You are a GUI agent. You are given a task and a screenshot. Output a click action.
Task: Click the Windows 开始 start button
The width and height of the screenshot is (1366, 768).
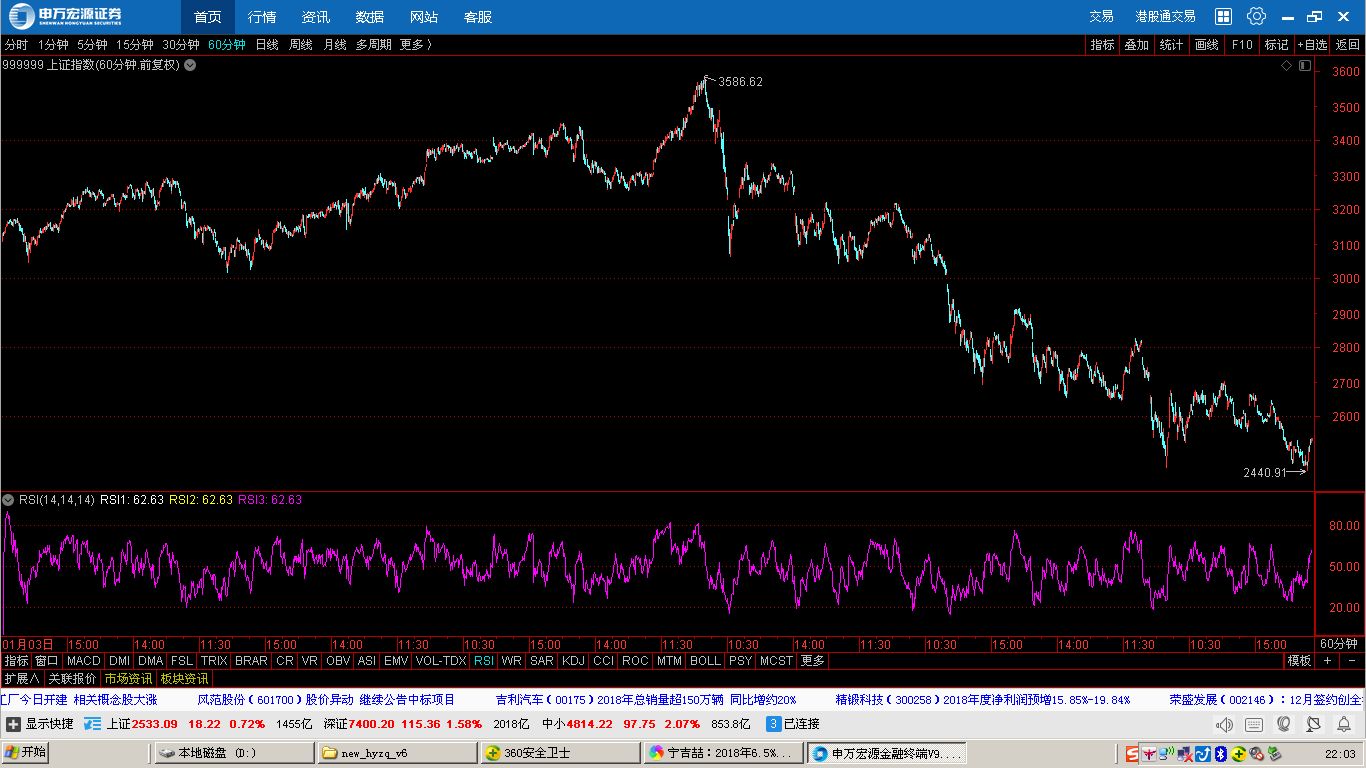(27, 753)
